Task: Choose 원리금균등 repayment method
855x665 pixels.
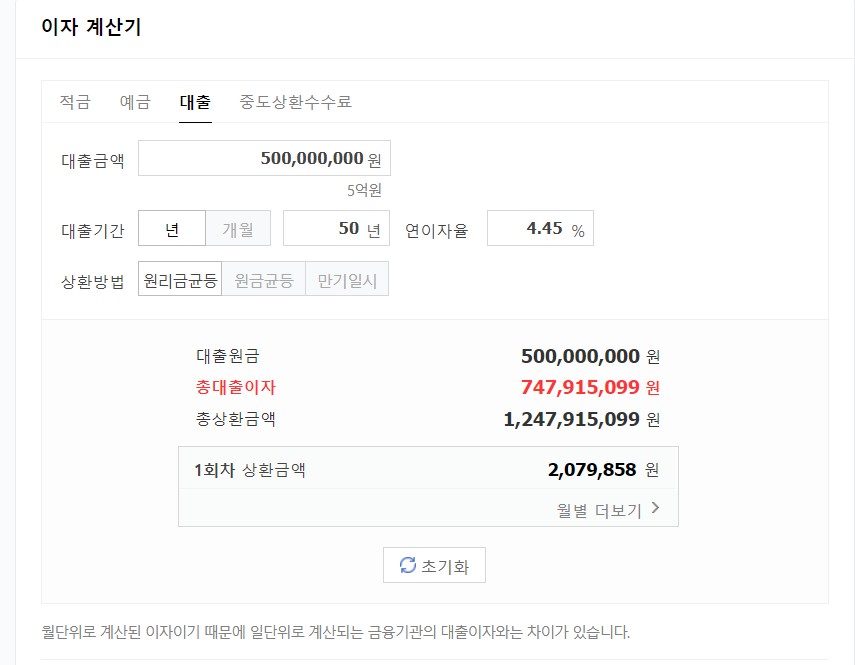Action: (x=180, y=279)
